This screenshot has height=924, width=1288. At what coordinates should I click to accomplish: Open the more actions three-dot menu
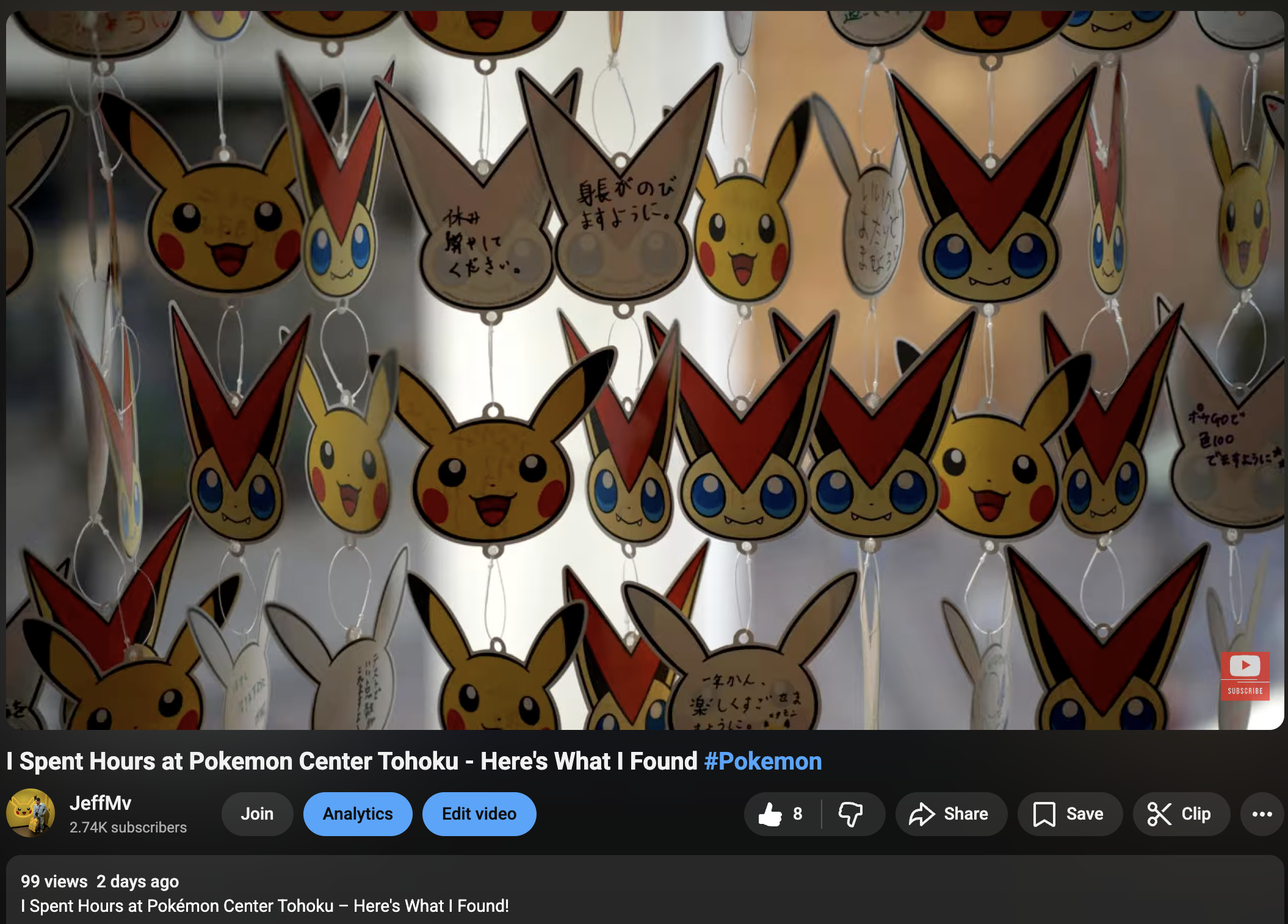pyautogui.click(x=1262, y=814)
